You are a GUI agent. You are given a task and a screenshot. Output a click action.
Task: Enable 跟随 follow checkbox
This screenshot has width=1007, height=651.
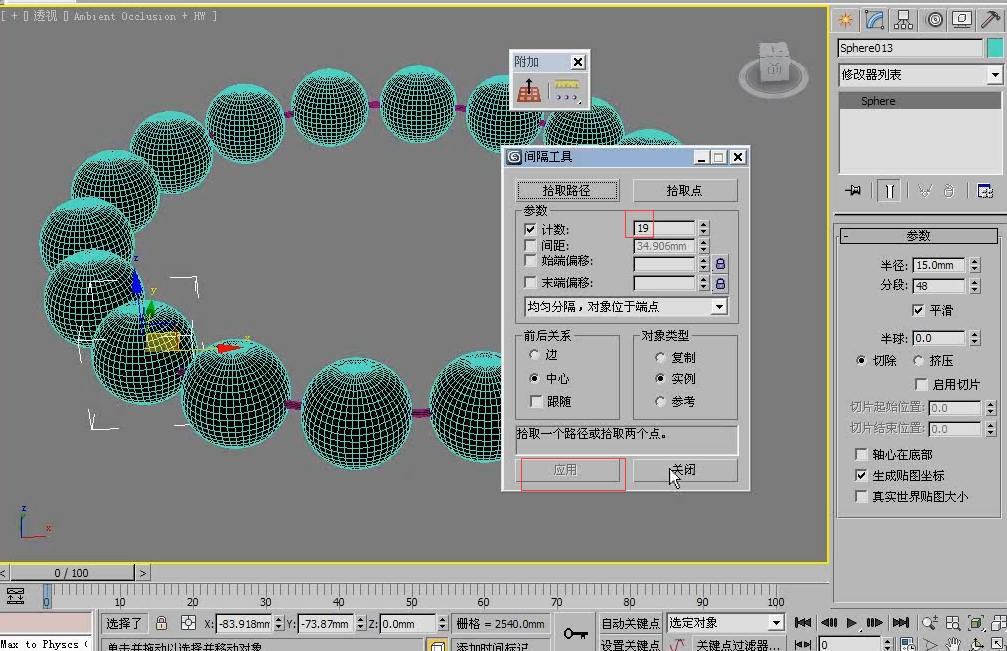pyautogui.click(x=536, y=401)
